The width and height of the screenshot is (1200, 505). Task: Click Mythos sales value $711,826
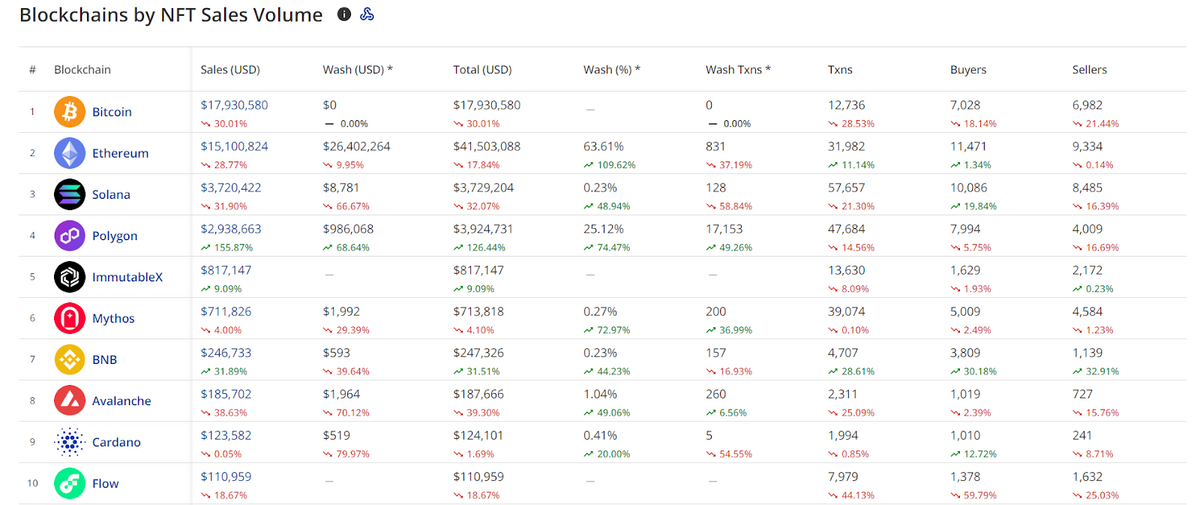click(226, 311)
